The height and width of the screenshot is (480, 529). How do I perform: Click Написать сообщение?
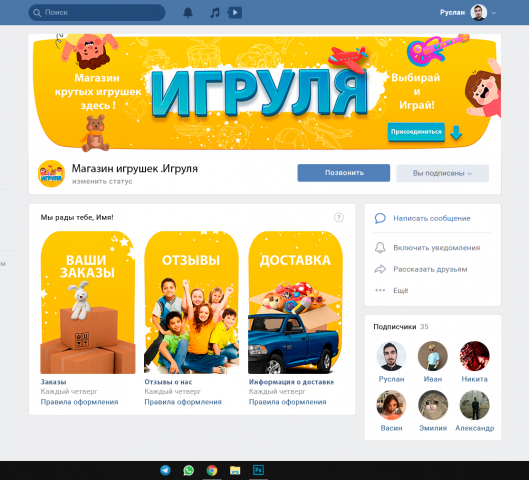point(431,218)
